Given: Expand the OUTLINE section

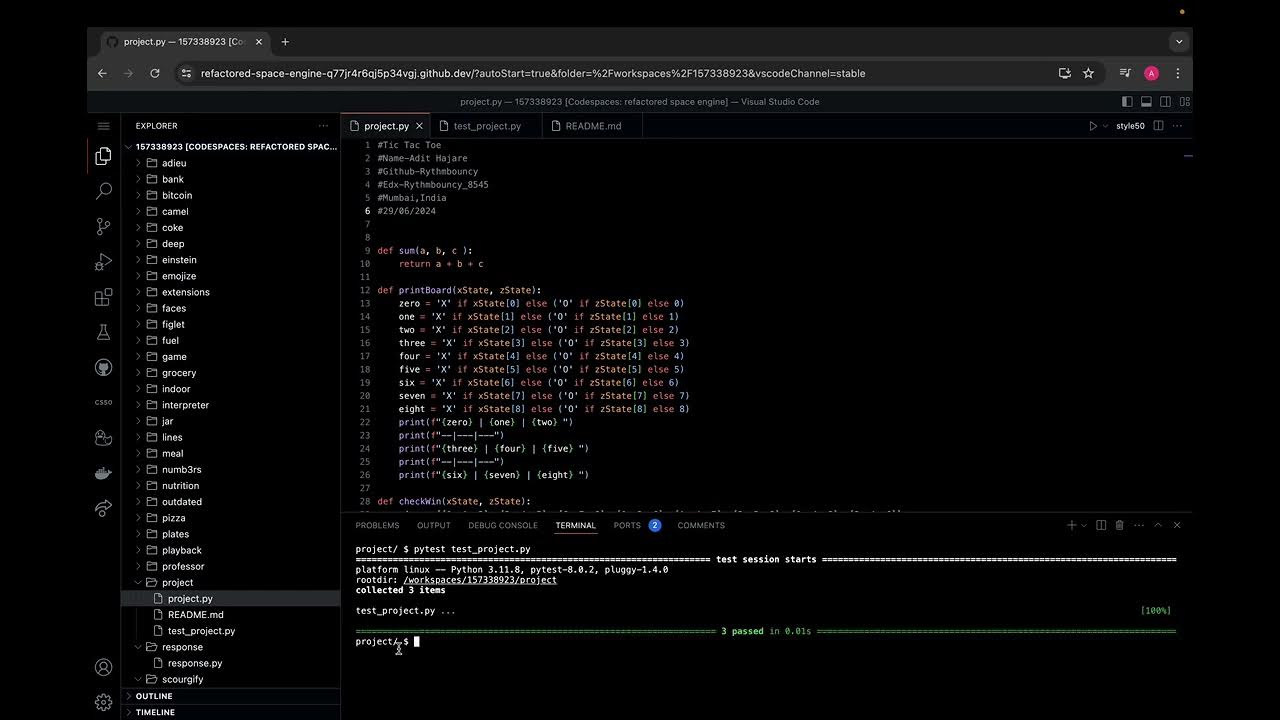Looking at the screenshot, I should [231, 696].
